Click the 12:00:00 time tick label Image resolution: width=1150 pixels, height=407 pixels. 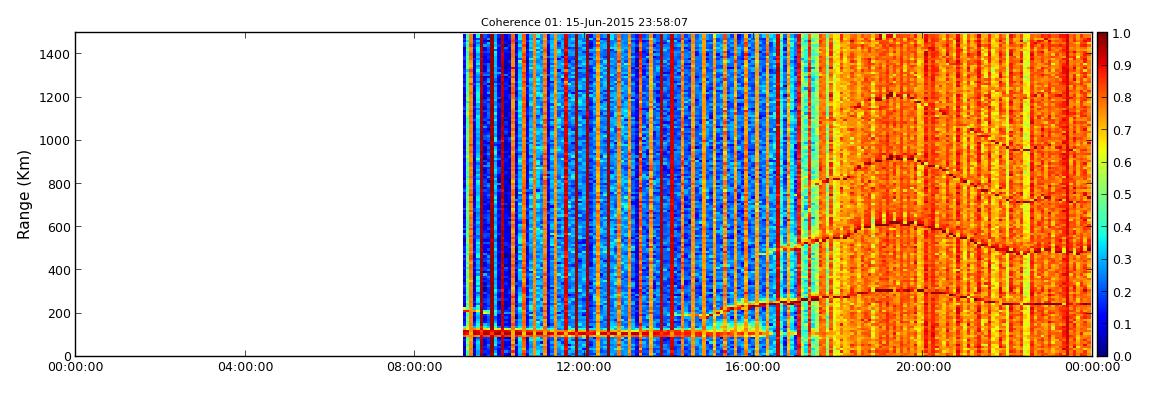pos(584,367)
